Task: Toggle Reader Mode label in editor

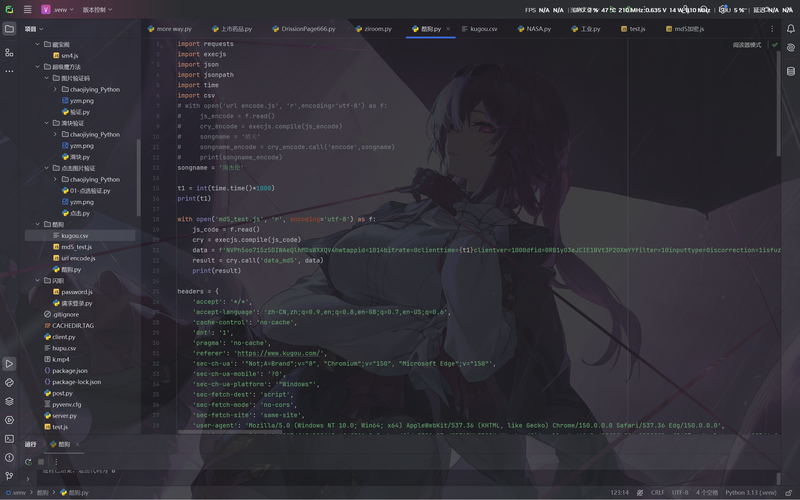Action: [x=747, y=45]
